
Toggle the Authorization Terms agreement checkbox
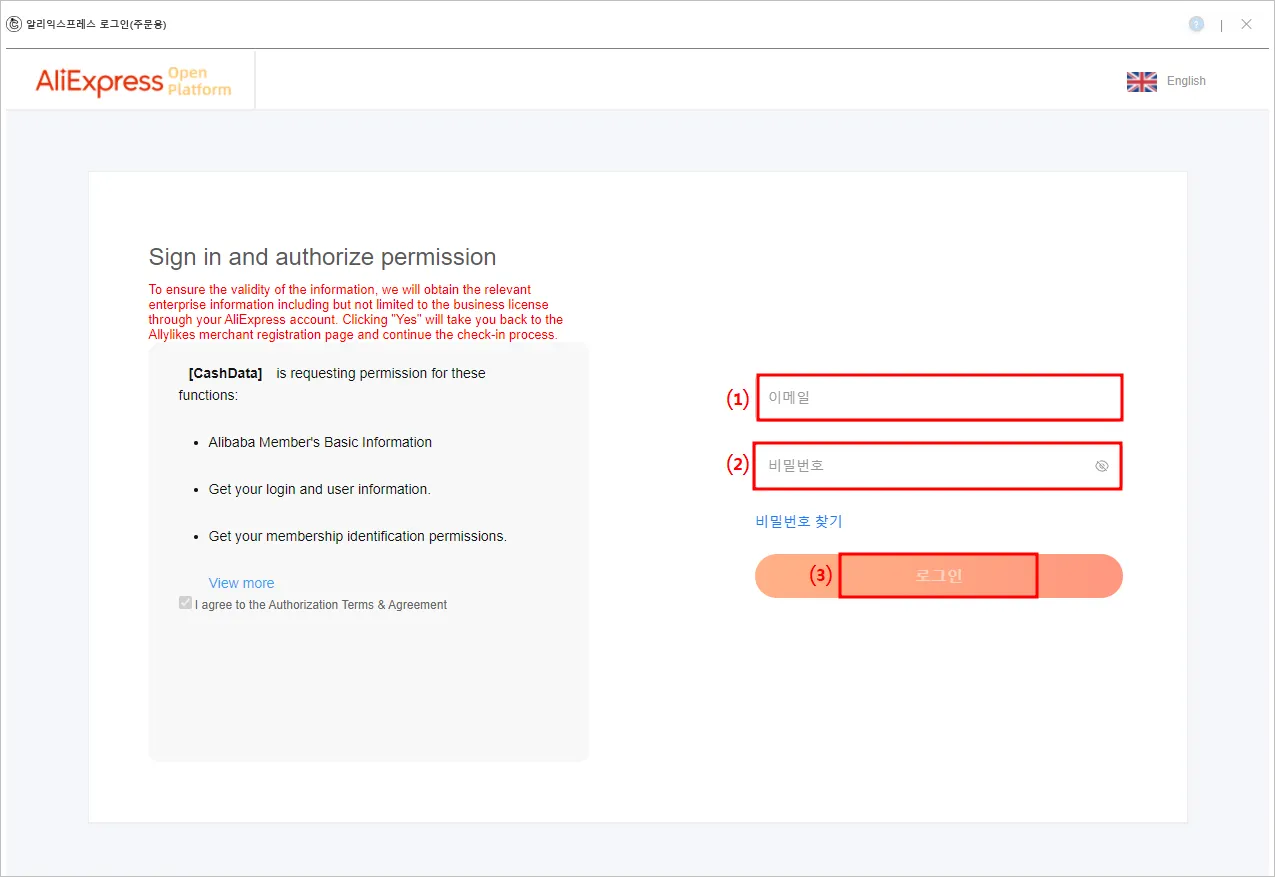point(185,603)
